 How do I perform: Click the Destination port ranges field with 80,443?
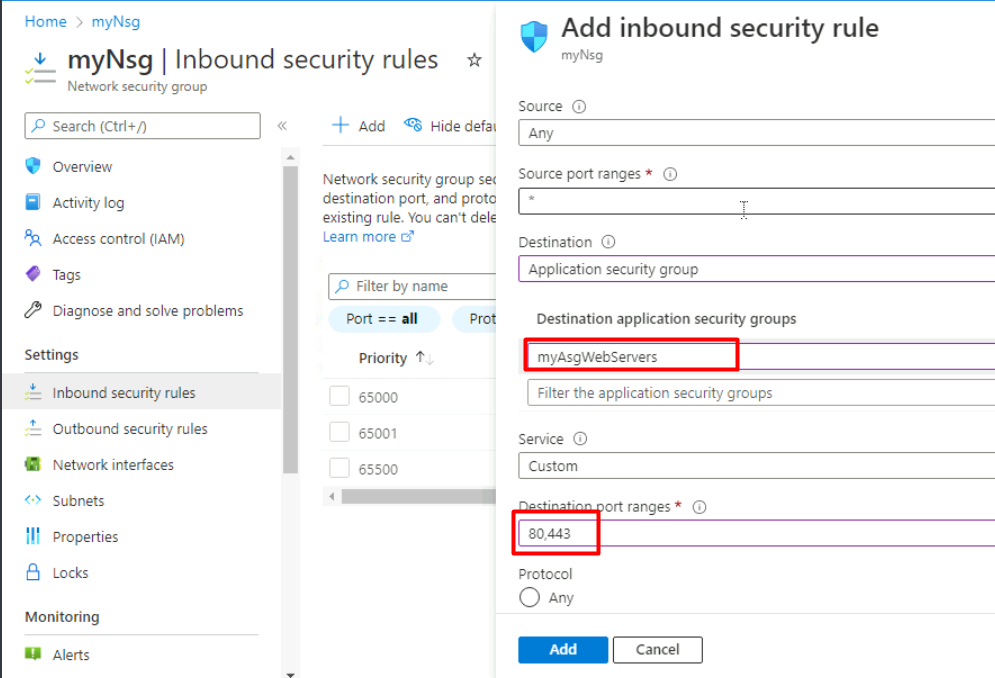(756, 533)
